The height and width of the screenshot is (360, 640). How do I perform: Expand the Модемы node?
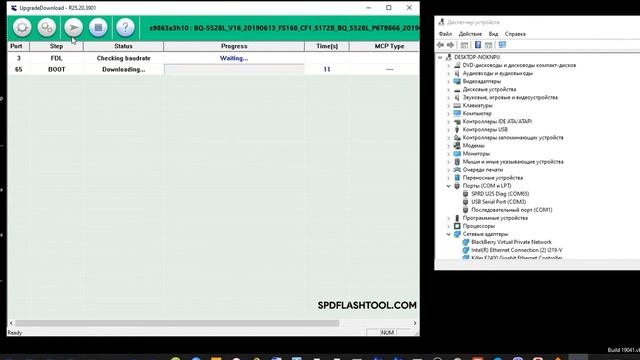pyautogui.click(x=448, y=146)
